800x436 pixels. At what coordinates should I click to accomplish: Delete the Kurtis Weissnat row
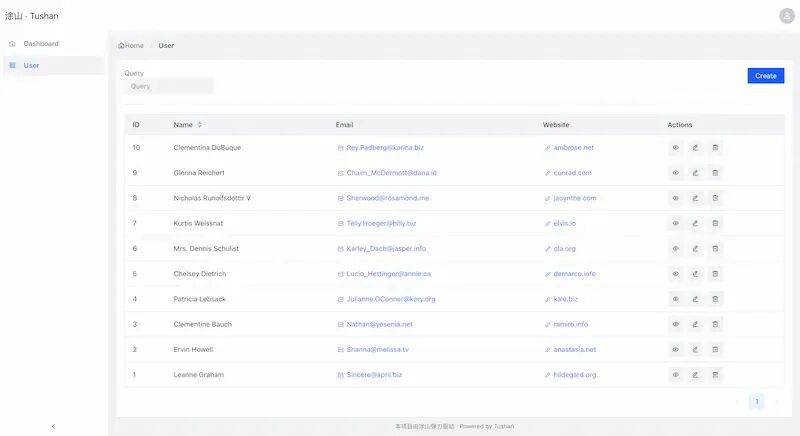coord(715,223)
